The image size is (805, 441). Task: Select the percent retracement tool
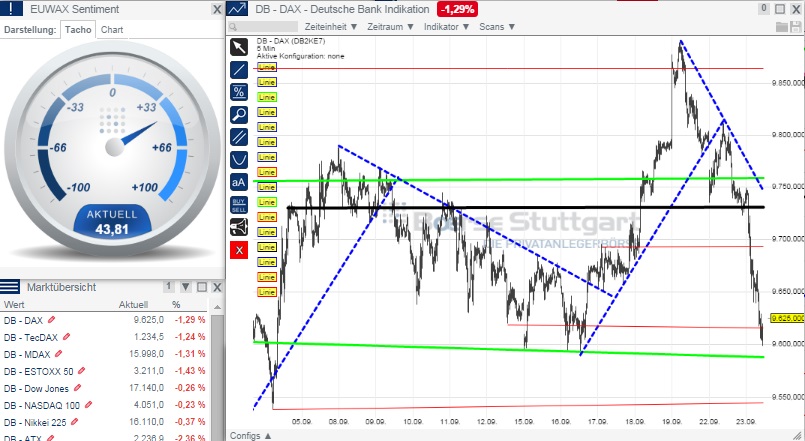point(239,92)
